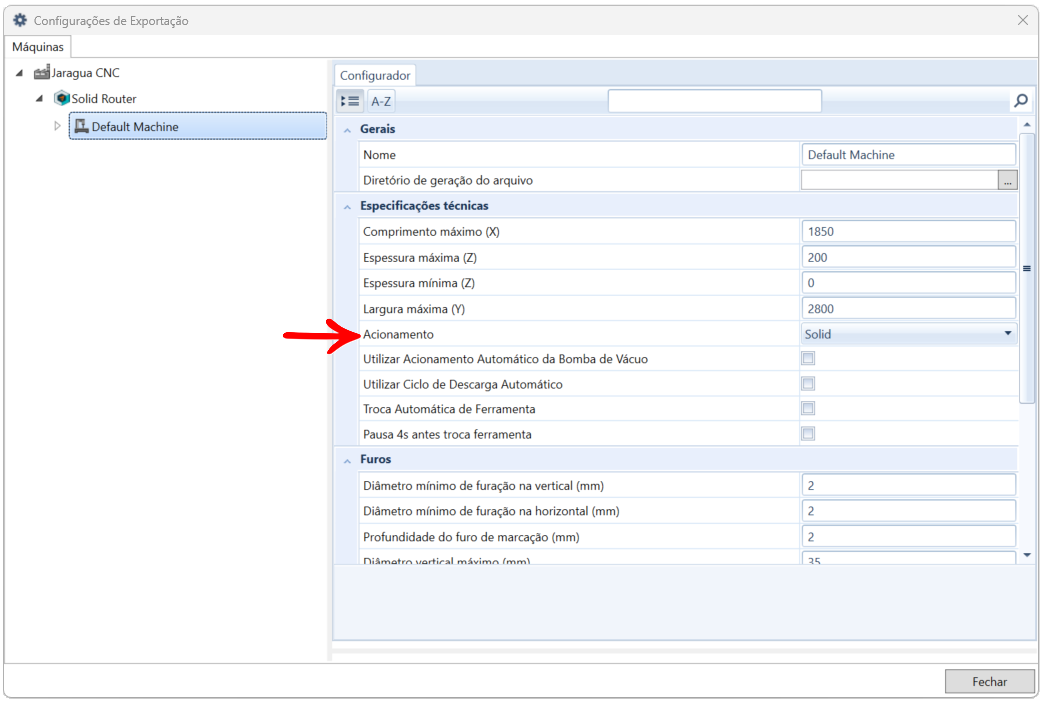Screen dimensions: 1043x704
Task: Click the property grid vertical scrollbar thumb
Action: 1027,268
